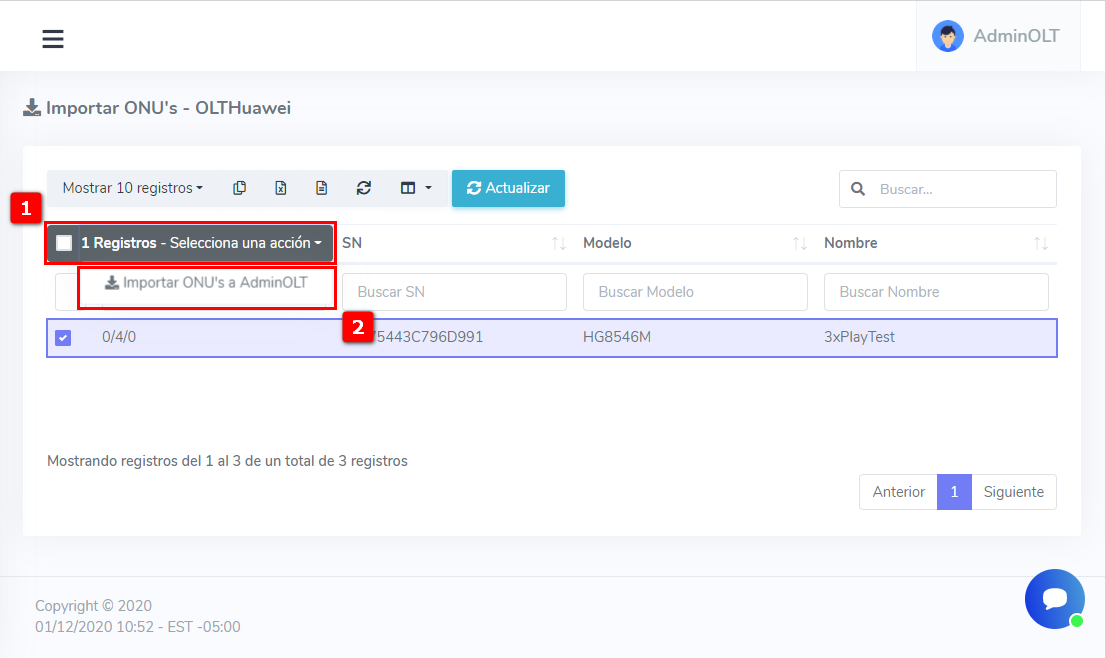The height and width of the screenshot is (658, 1105).
Task: Sort by Modelo column arrows
Action: click(799, 244)
